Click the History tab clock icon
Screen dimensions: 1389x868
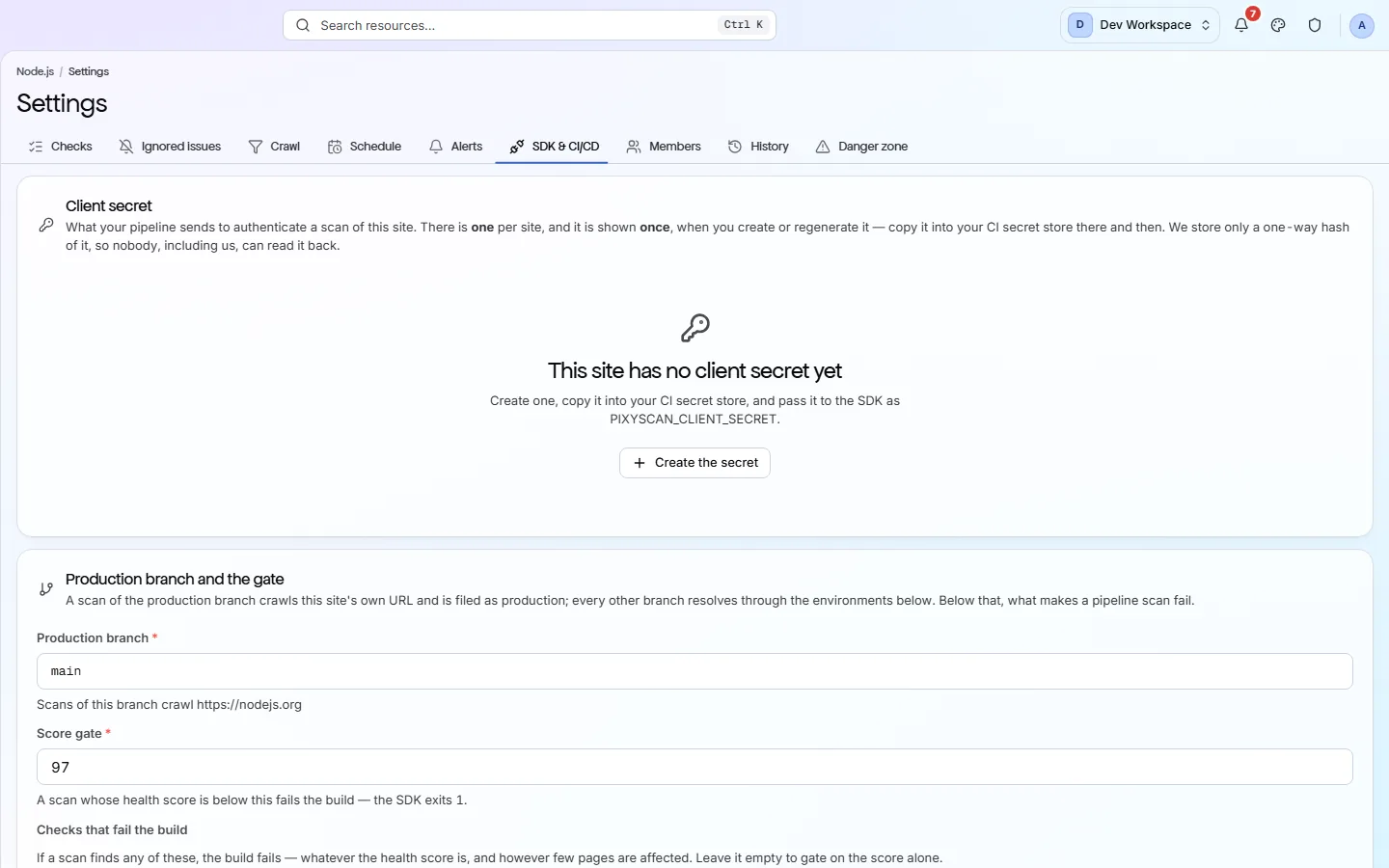[x=735, y=147]
